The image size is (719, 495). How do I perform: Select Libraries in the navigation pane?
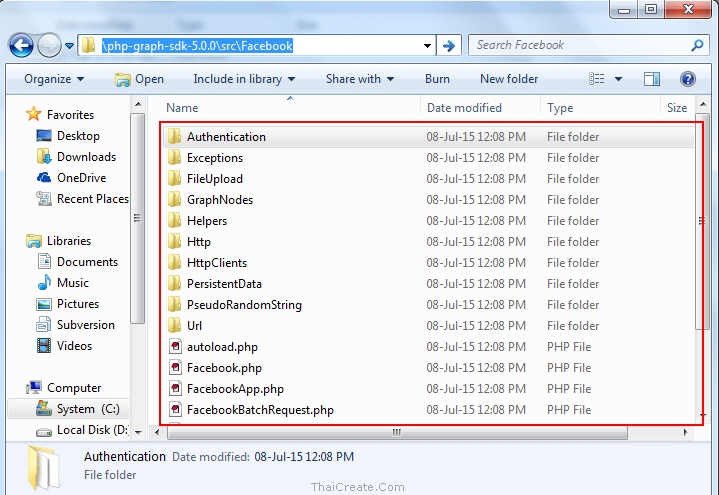(x=58, y=241)
